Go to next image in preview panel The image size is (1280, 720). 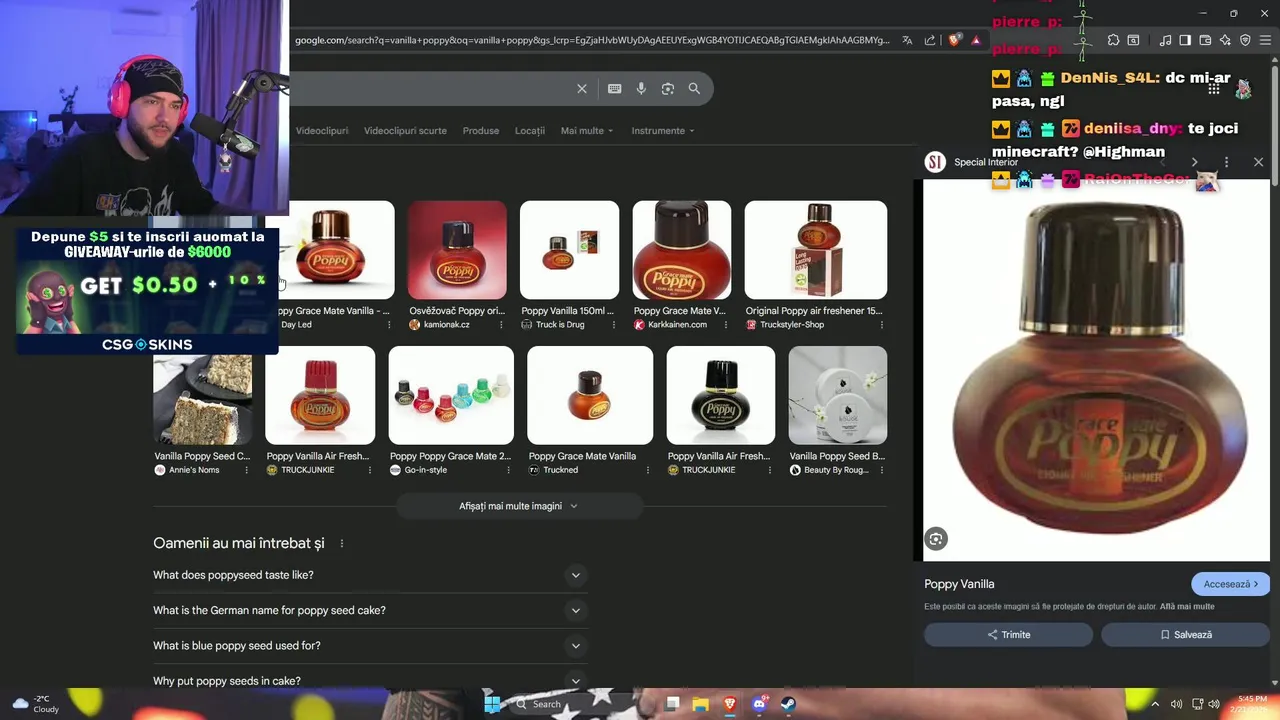(x=1194, y=162)
